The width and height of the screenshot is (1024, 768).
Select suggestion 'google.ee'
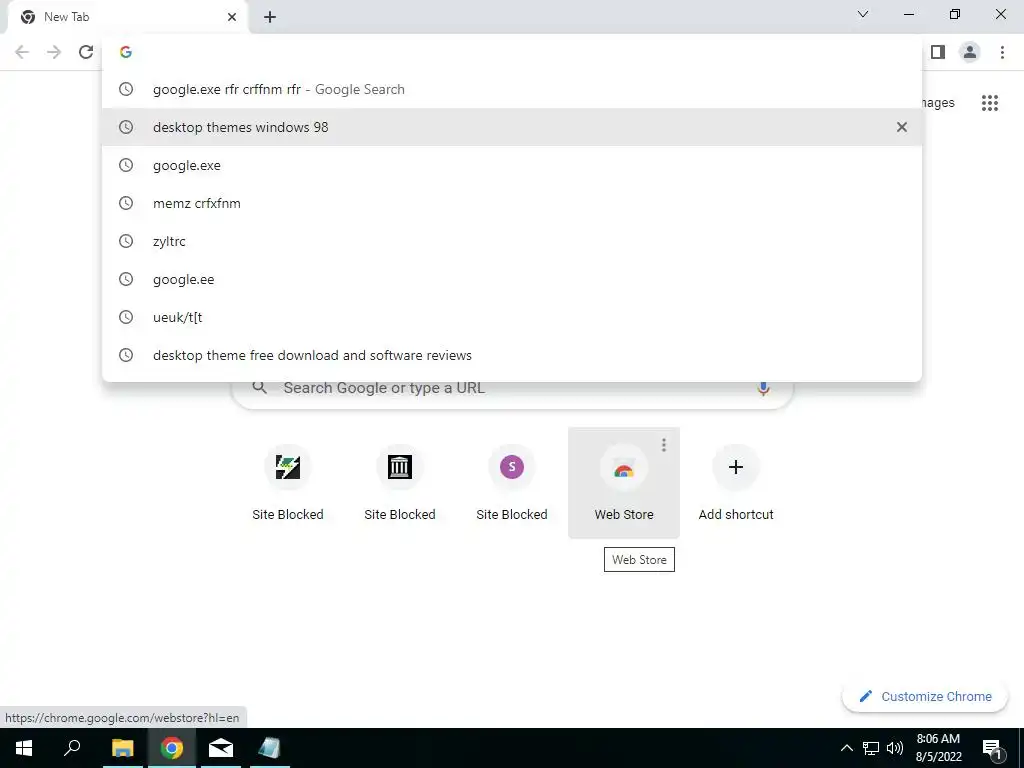click(x=512, y=279)
